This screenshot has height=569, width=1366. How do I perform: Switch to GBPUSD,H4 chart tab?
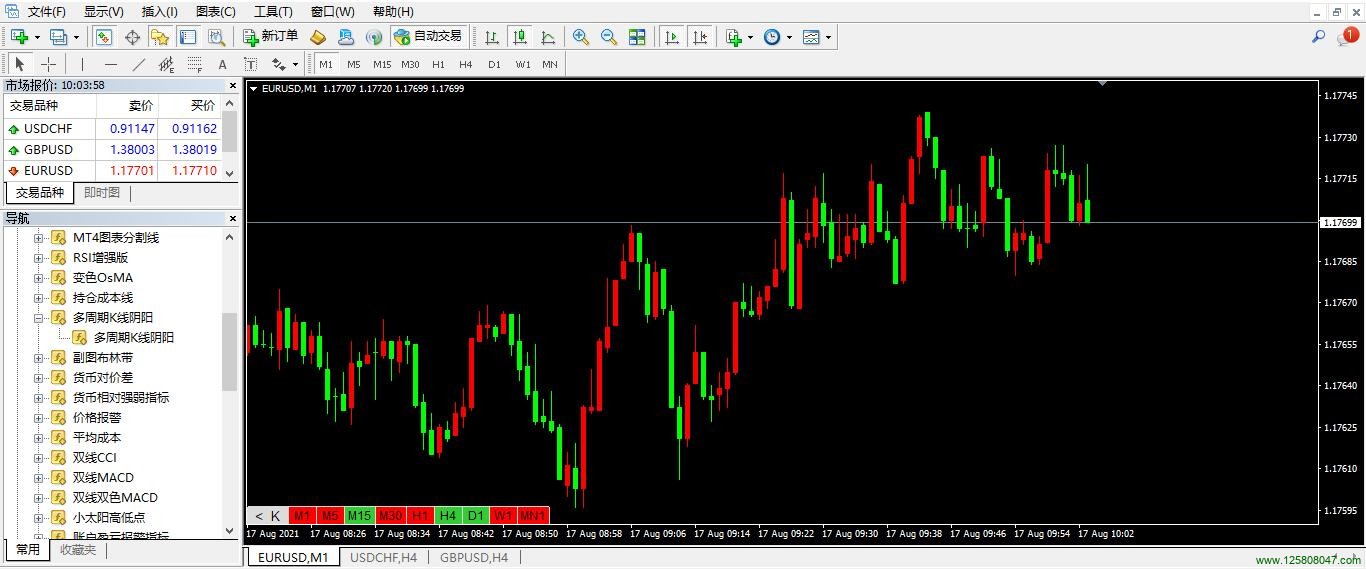coord(474,557)
